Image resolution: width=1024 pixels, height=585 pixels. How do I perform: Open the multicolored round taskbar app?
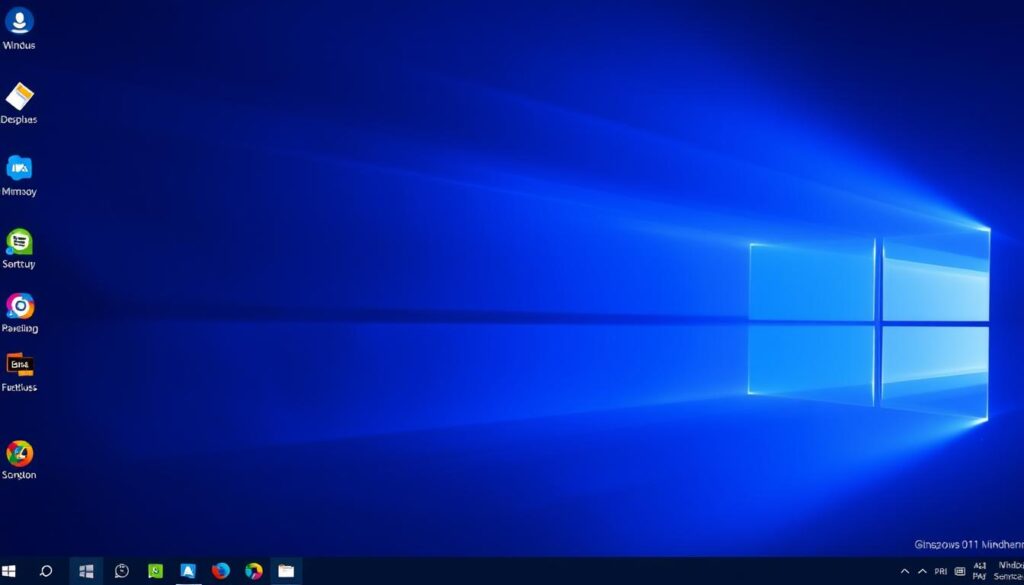(253, 571)
